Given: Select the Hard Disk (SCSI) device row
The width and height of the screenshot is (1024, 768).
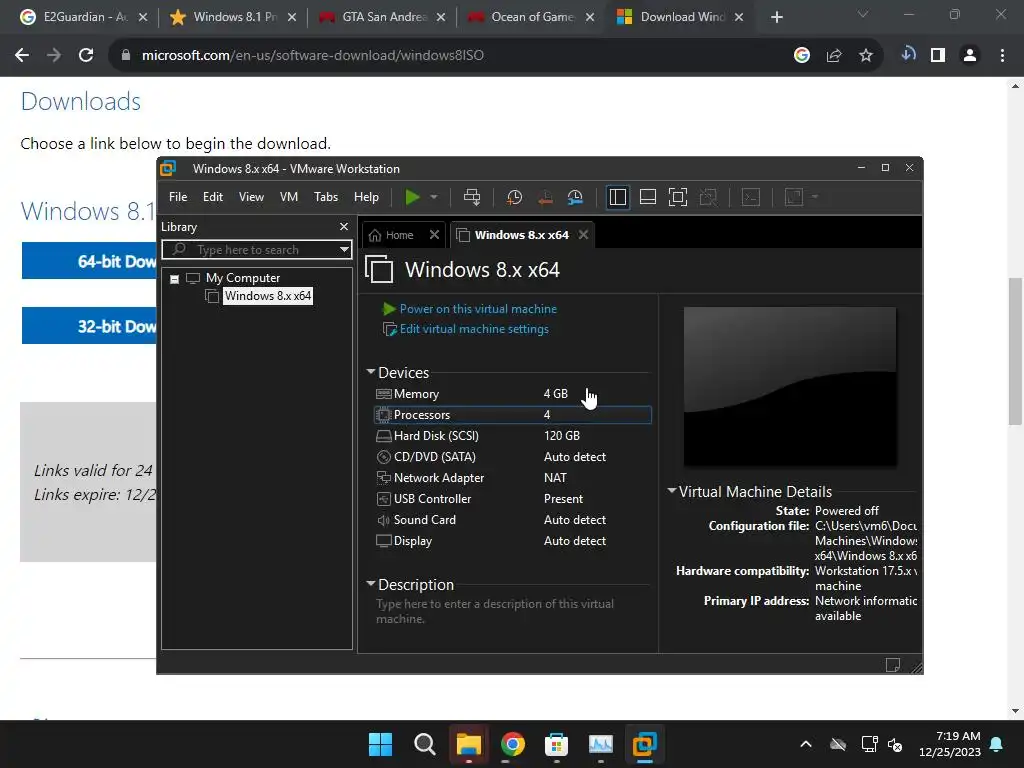Looking at the screenshot, I should pyautogui.click(x=513, y=436).
